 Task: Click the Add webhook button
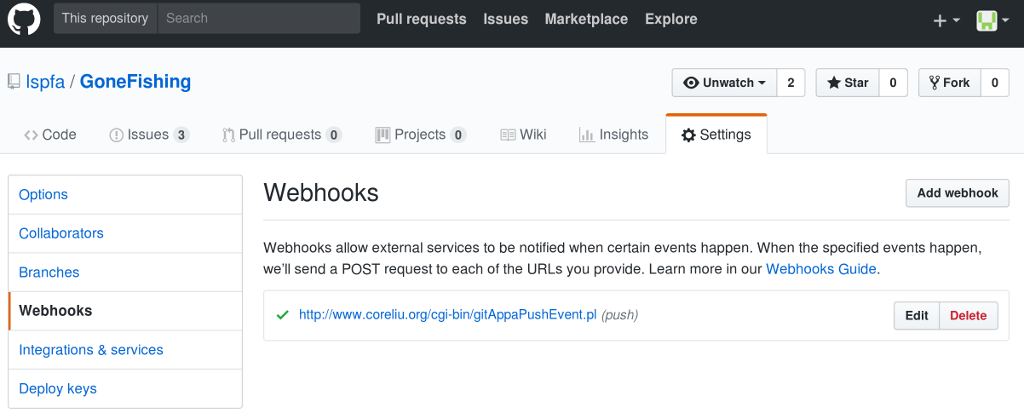tap(957, 193)
